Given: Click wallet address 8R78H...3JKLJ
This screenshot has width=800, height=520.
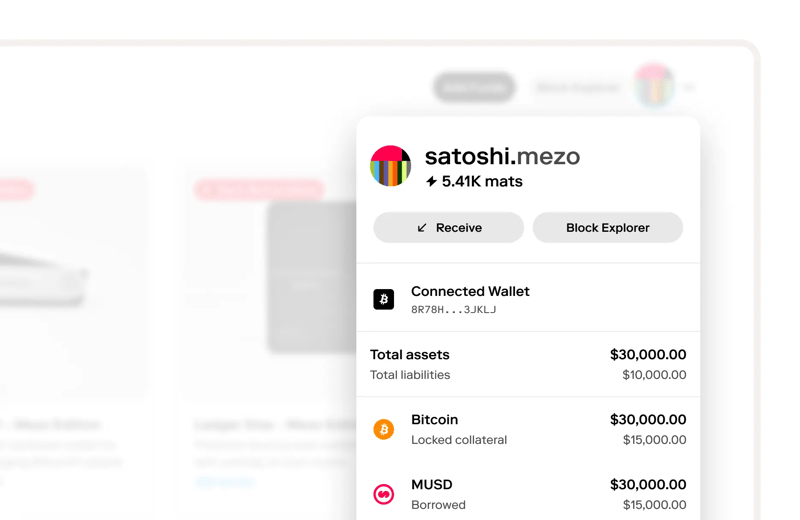Looking at the screenshot, I should [x=453, y=310].
